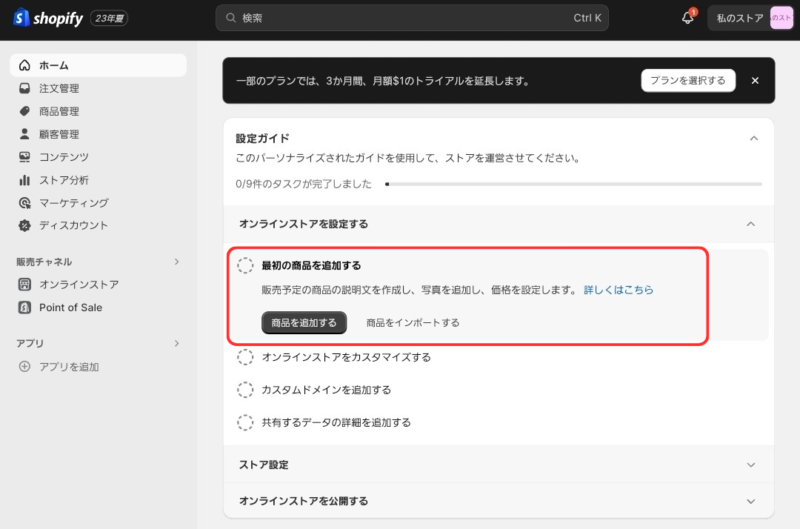The height and width of the screenshot is (529, 800).
Task: Click the コンテンツ icon
Action: (x=24, y=157)
